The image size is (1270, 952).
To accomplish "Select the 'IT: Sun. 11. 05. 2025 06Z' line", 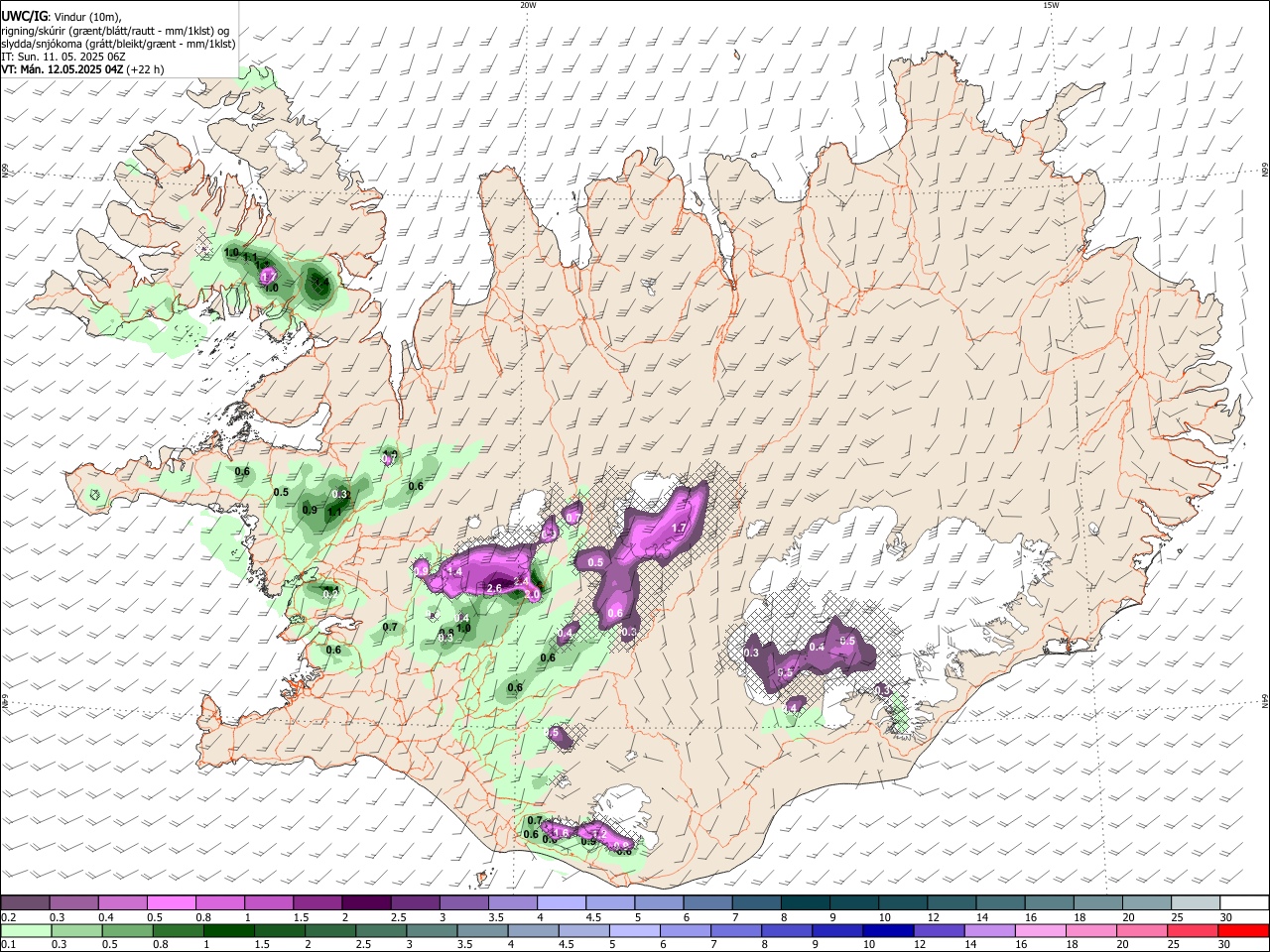I will pyautogui.click(x=63, y=57).
